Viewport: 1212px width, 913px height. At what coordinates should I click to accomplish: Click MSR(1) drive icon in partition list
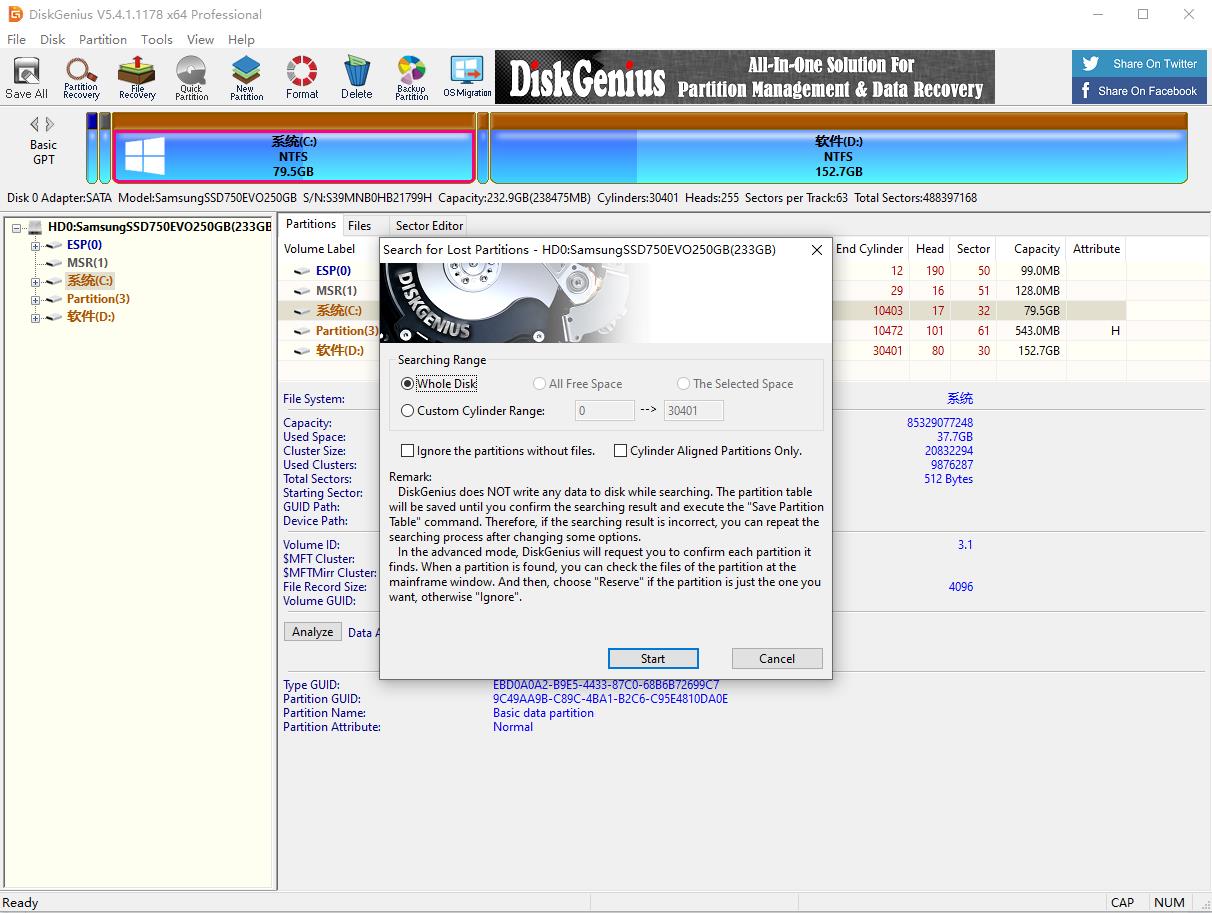click(301, 291)
